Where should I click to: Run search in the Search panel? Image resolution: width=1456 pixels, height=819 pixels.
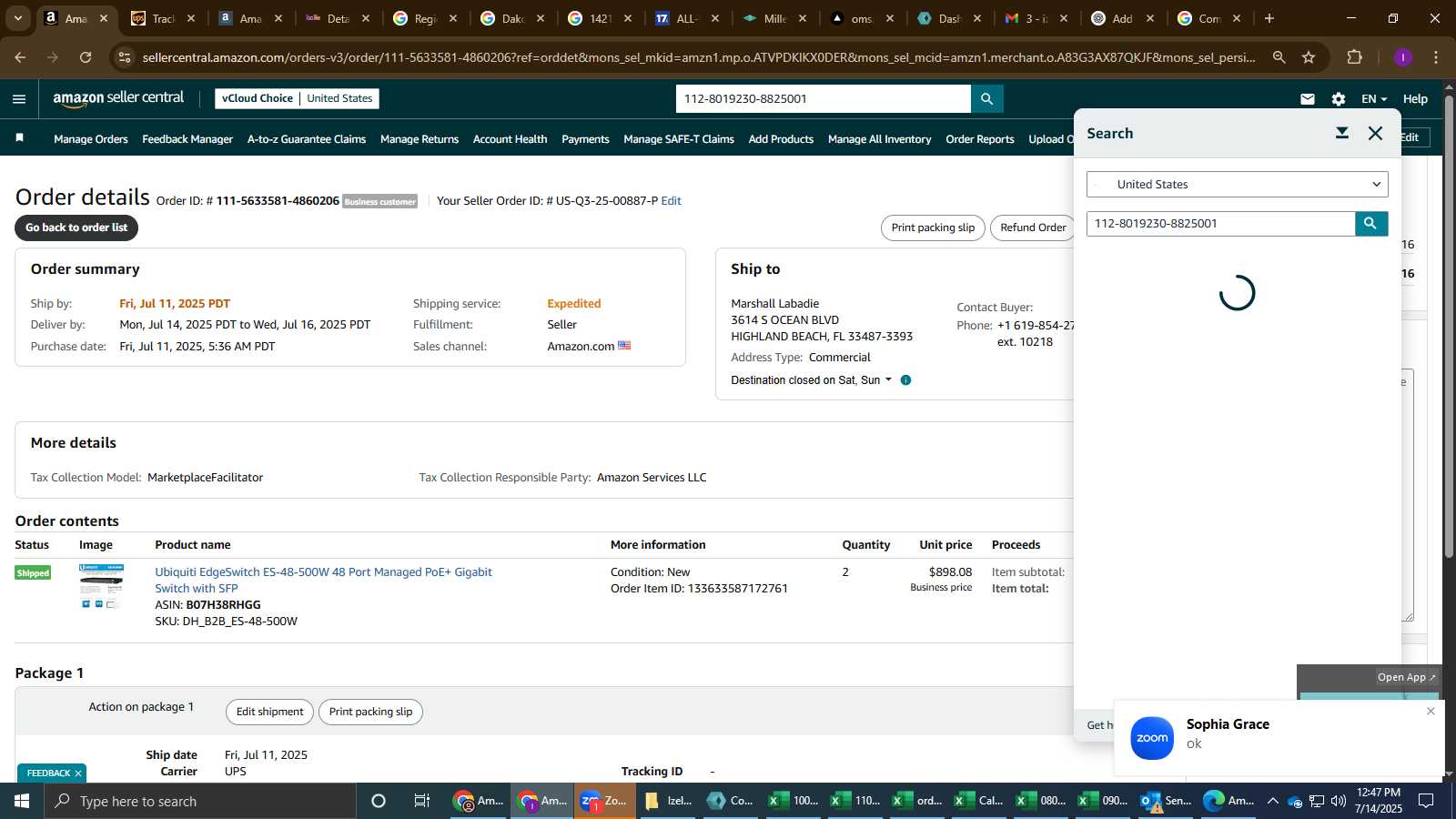(1370, 224)
